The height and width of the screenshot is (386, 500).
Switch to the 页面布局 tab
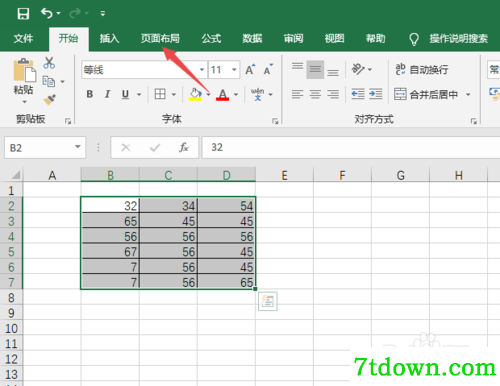(x=160, y=39)
